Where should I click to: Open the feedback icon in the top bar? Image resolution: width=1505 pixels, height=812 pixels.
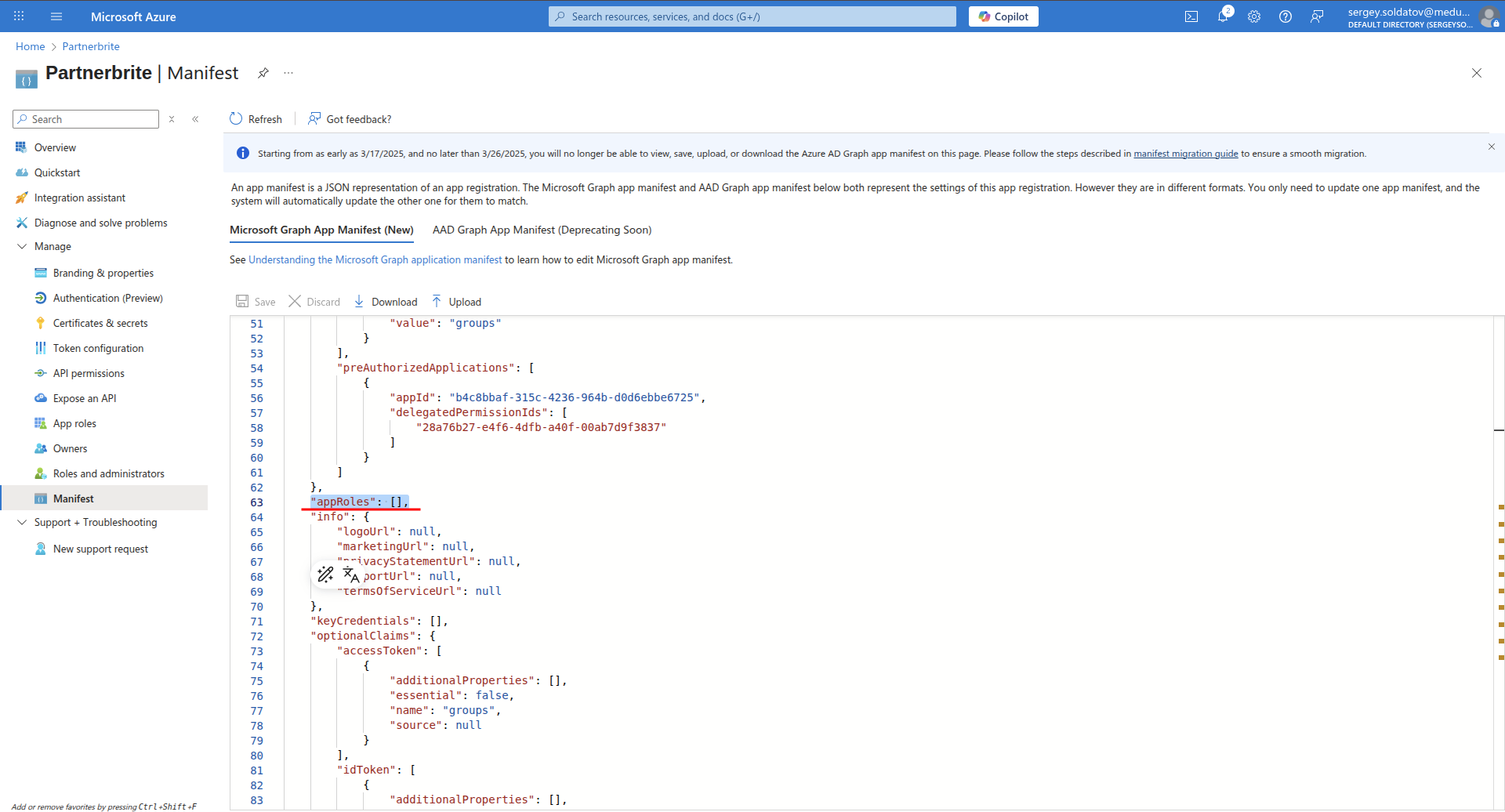coord(1317,16)
